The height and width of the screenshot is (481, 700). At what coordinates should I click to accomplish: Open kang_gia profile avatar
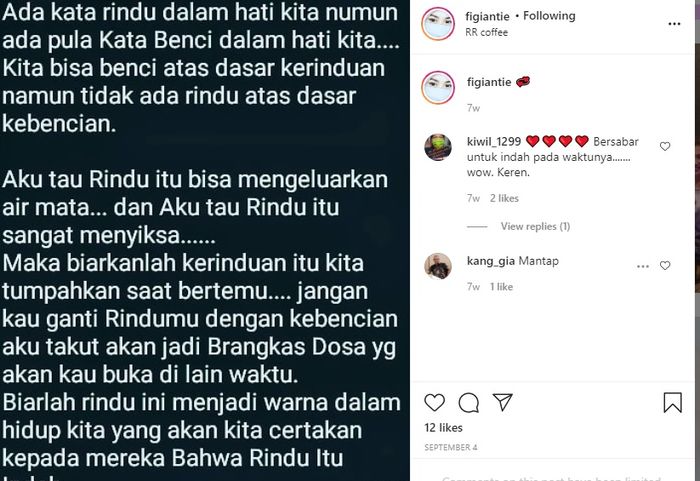pos(438,266)
